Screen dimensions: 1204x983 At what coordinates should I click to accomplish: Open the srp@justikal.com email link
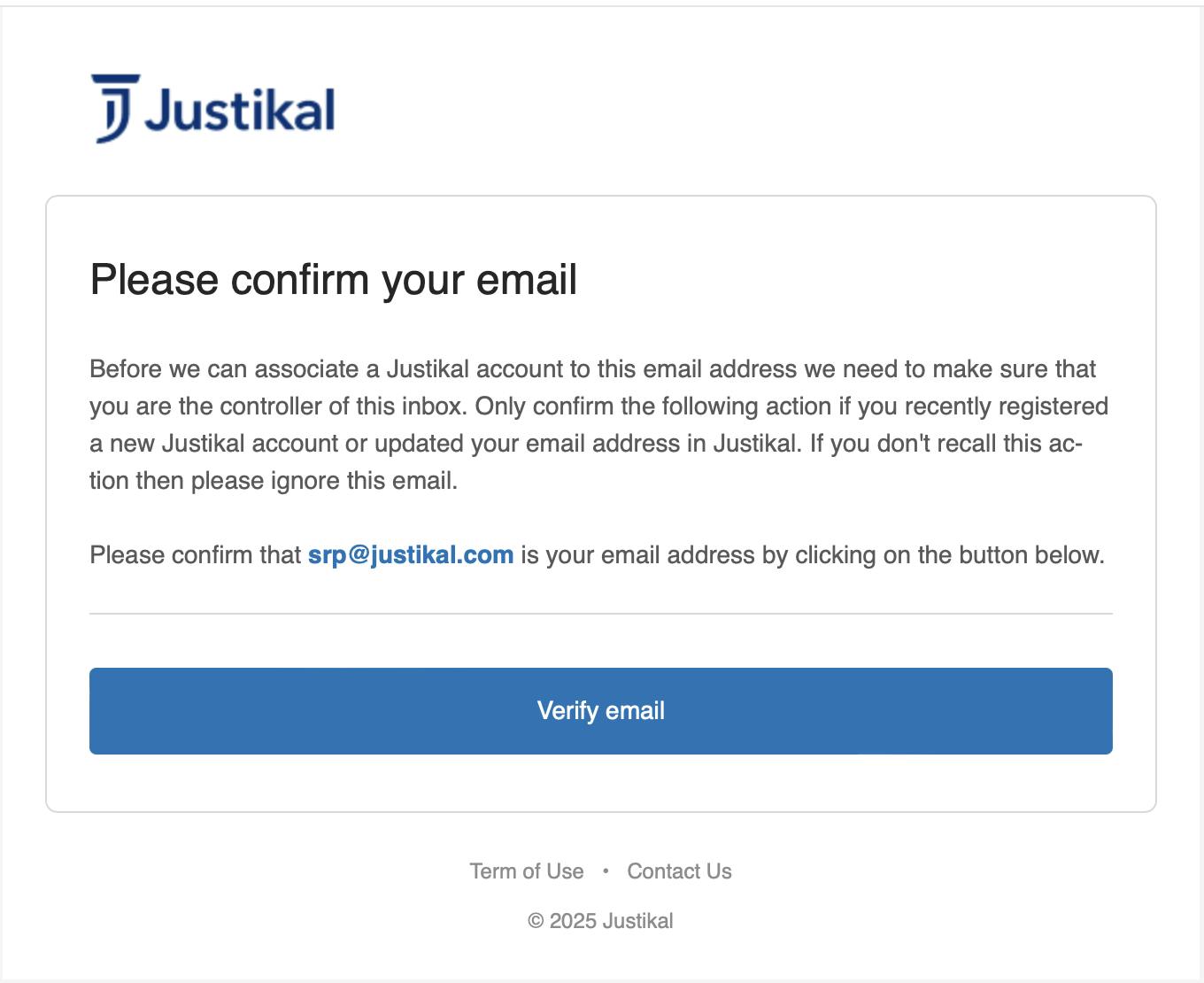pyautogui.click(x=411, y=555)
